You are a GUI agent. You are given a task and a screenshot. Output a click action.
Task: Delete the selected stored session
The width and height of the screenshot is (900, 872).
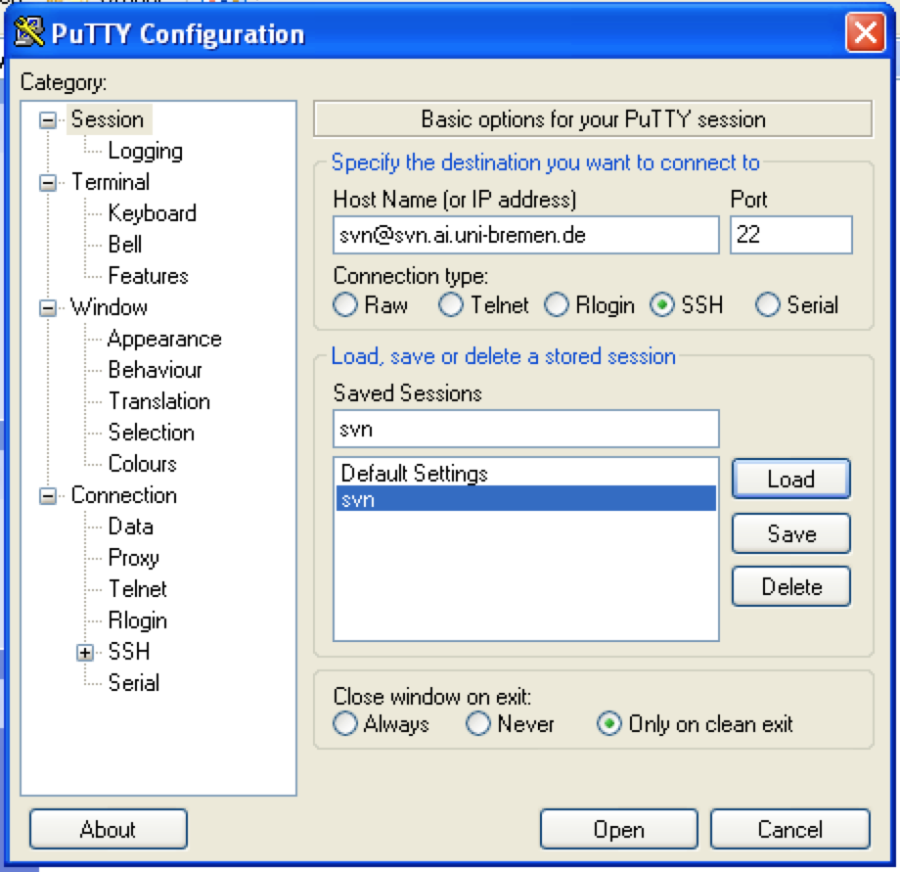click(790, 586)
